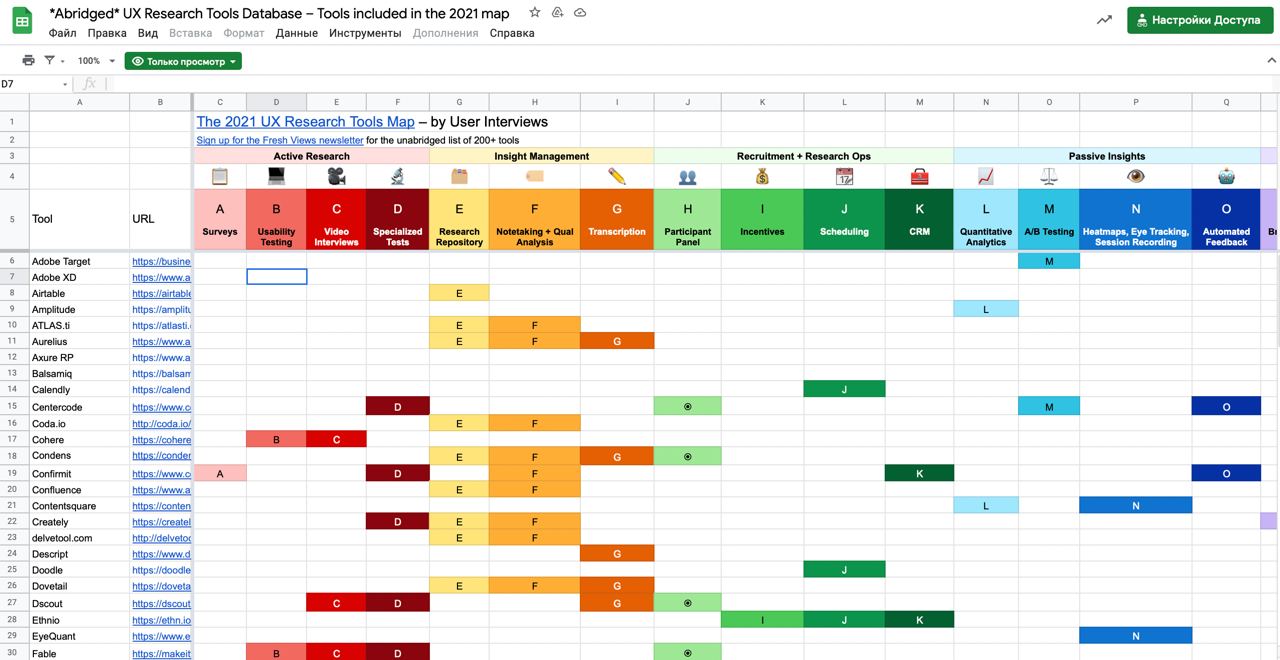Click the Usability Testing laptop icon
1280x660 pixels.
point(276,176)
